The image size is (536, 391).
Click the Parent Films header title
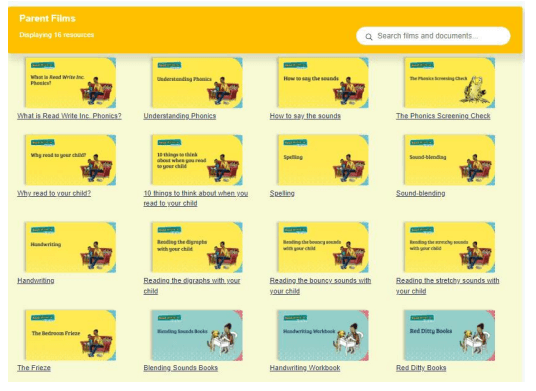[x=48, y=18]
